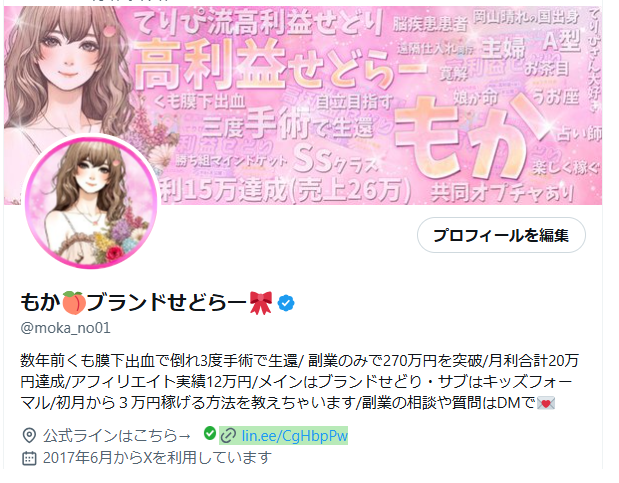Open the lin.ee/CgHbpPw link

click(294, 436)
